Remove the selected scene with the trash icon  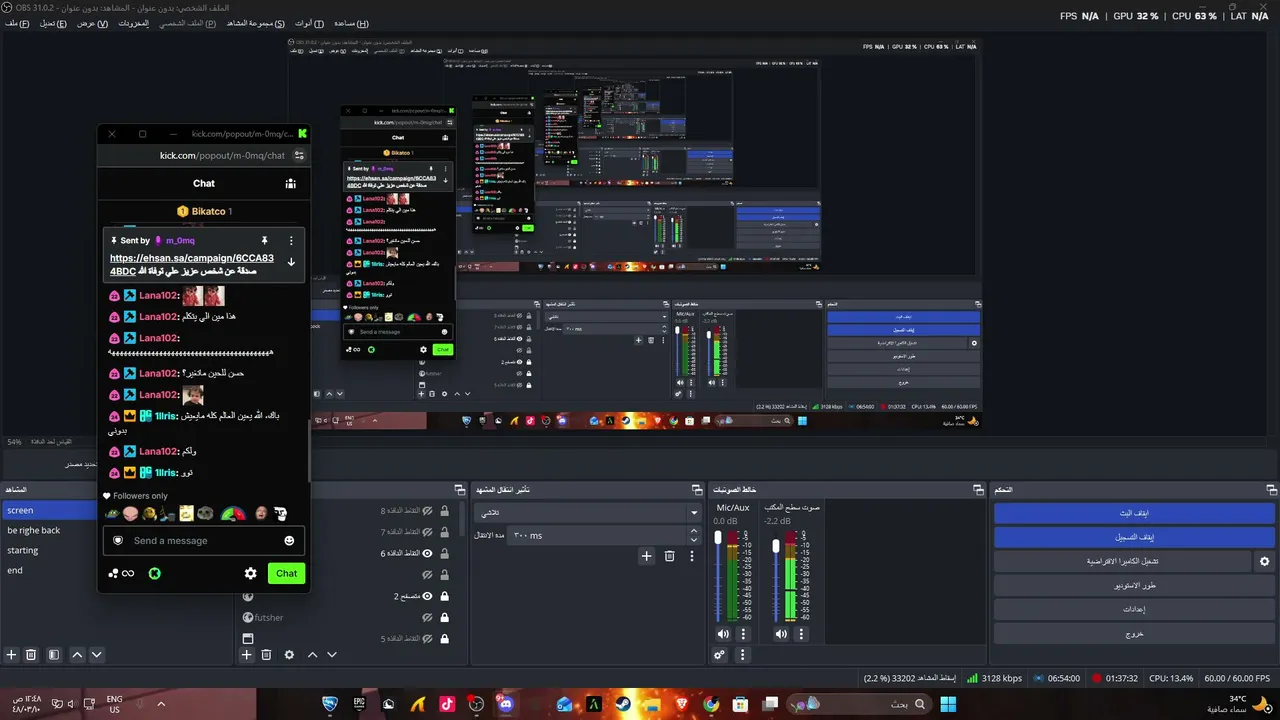31,655
